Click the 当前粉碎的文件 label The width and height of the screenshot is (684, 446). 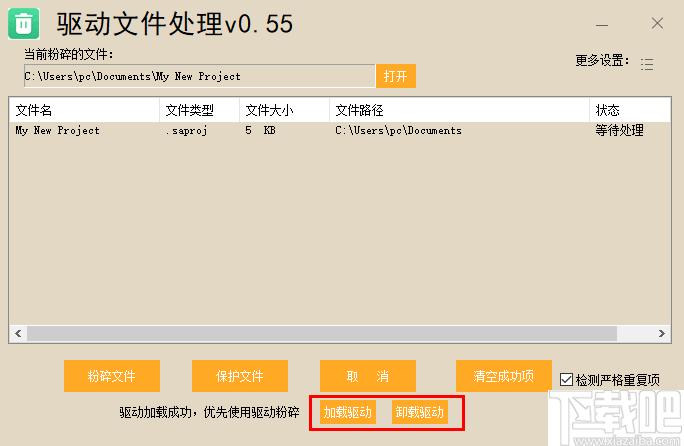pos(68,55)
